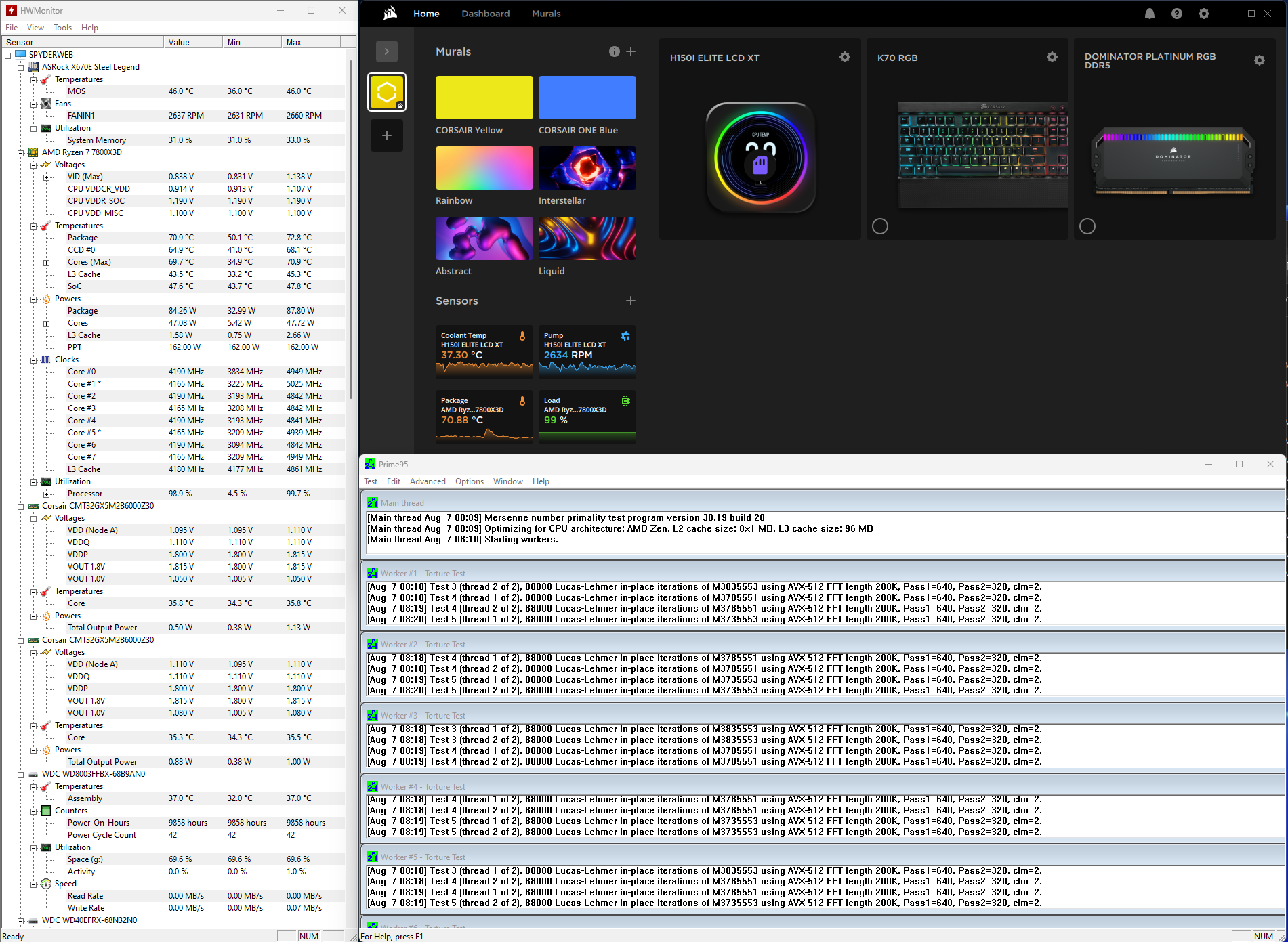Select the CORSAIR Yellow mural swatch
Image resolution: width=1288 pixels, height=942 pixels.
[484, 98]
